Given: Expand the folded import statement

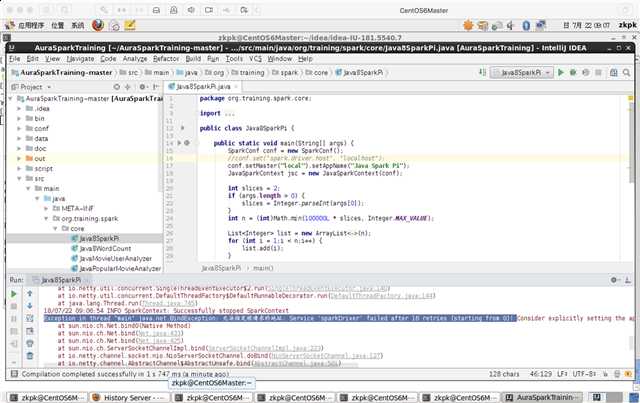Looking at the screenshot, I should (x=229, y=114).
